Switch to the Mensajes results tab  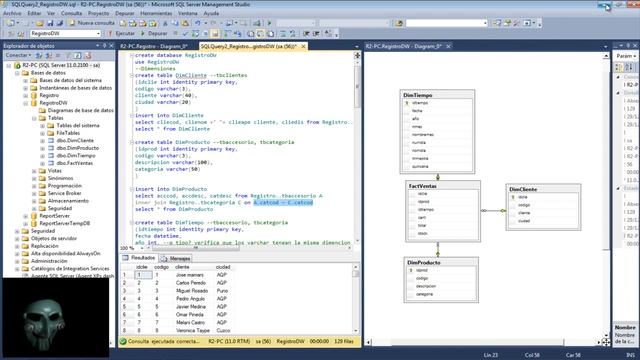[176, 258]
